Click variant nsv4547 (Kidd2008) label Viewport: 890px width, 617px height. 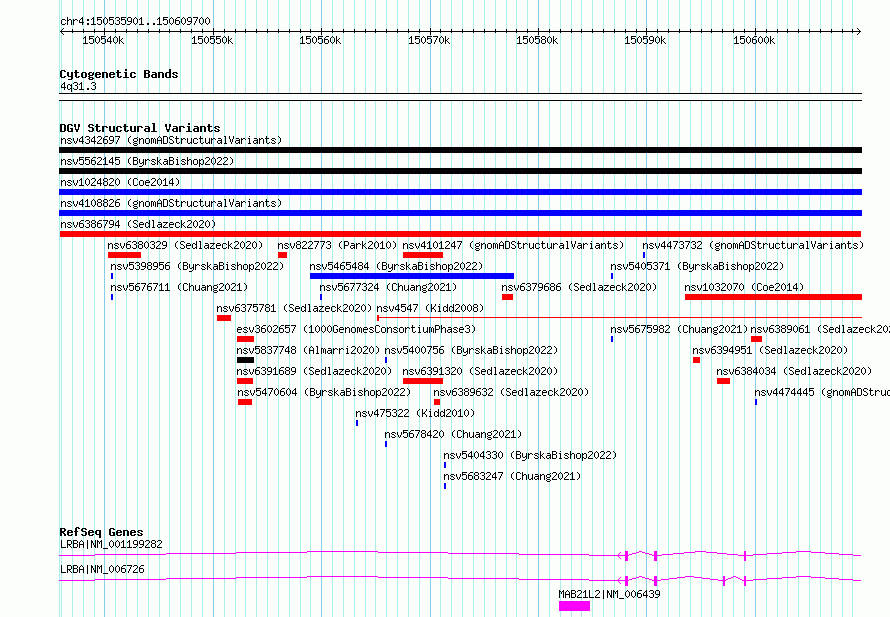pos(430,308)
